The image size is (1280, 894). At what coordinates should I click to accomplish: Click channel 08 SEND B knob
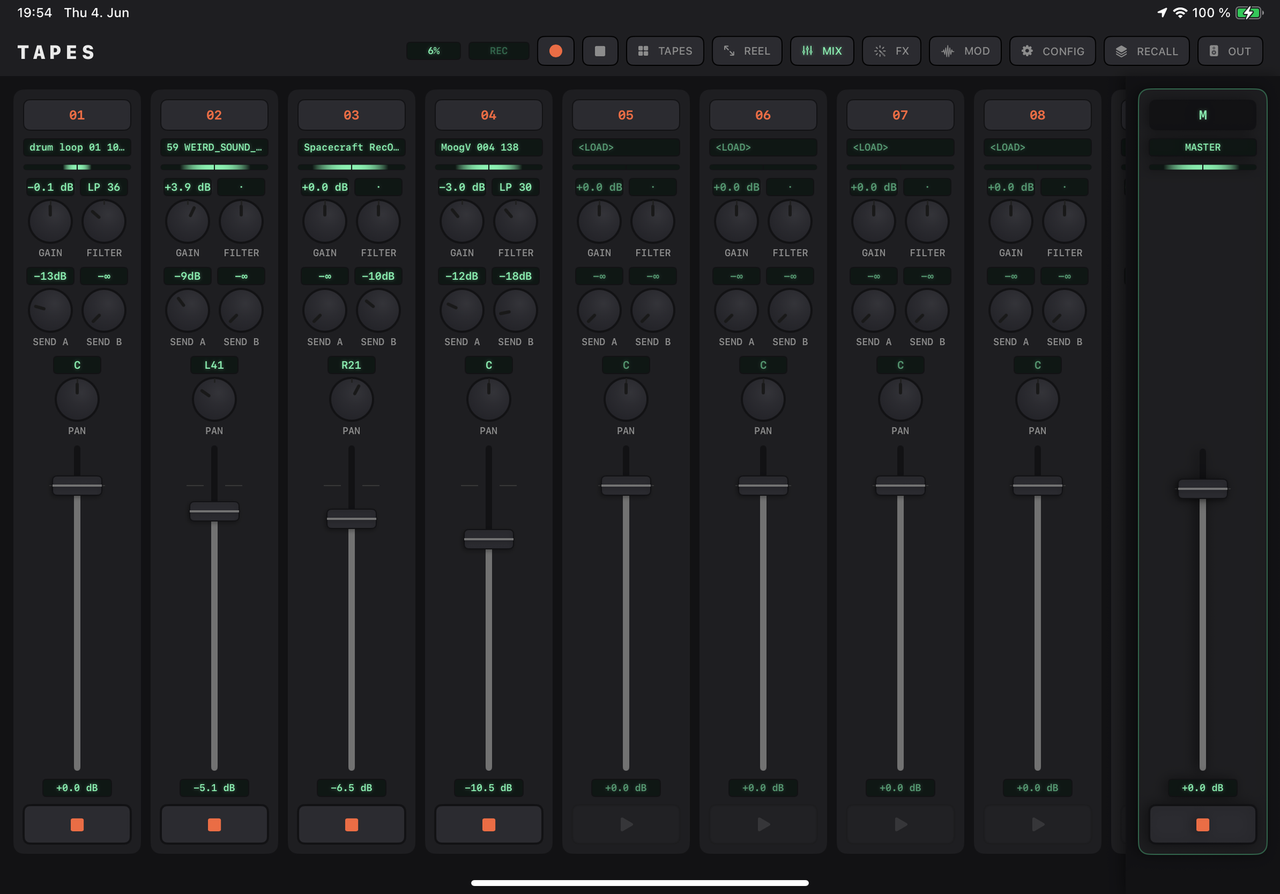[1064, 310]
